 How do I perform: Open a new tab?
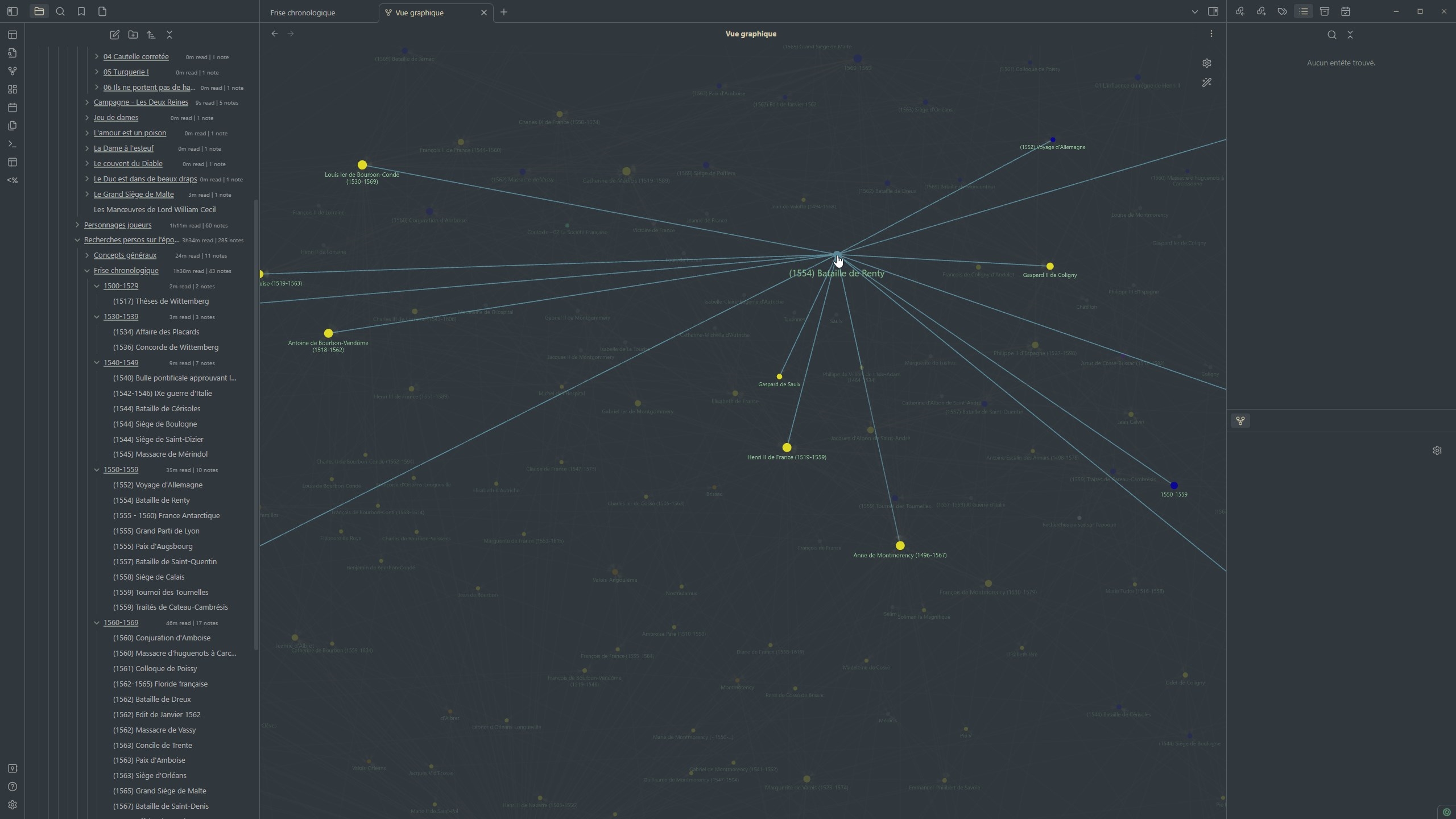(x=503, y=12)
